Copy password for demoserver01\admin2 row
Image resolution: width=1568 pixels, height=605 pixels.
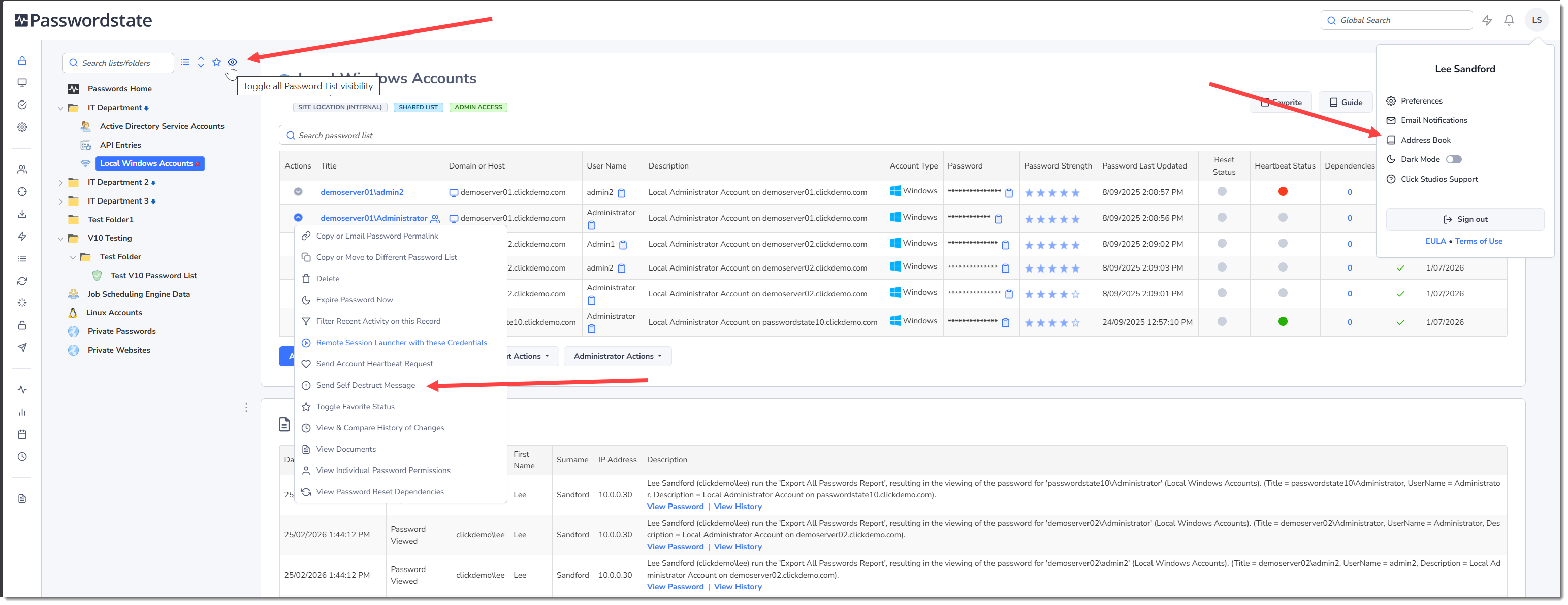point(1009,193)
